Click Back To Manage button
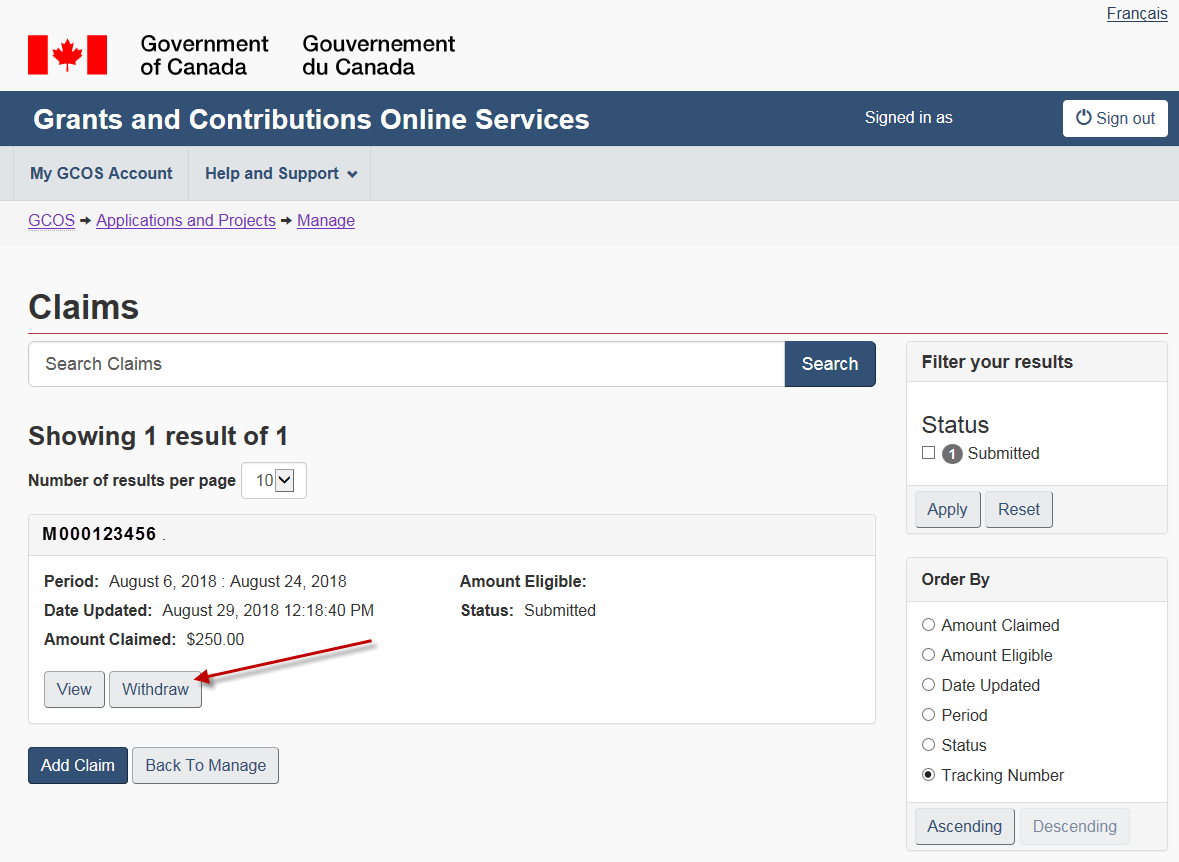Viewport: 1179px width, 862px height. pyautogui.click(x=205, y=765)
